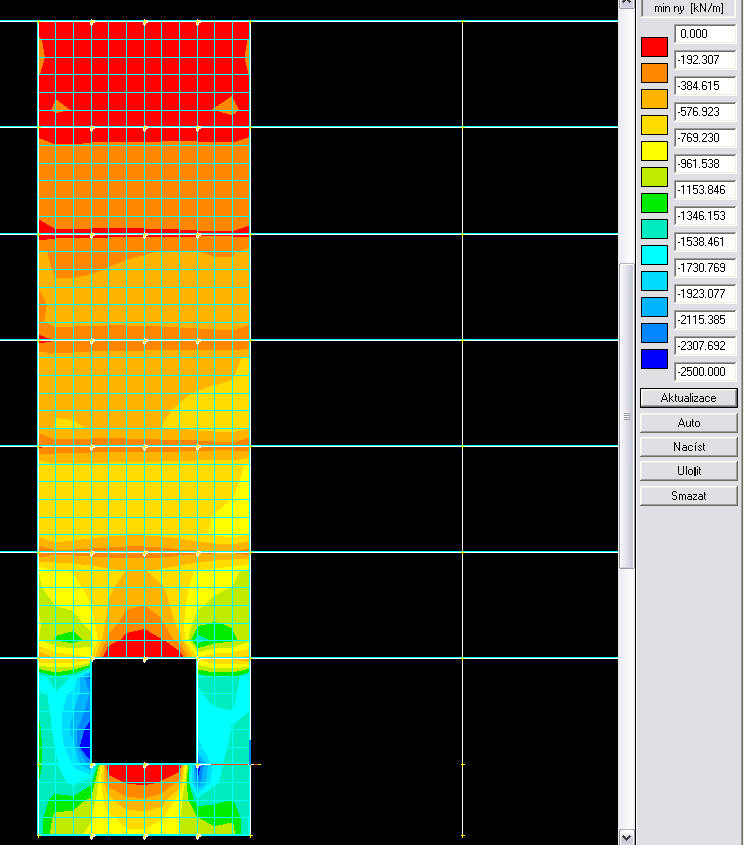The image size is (745, 845).
Task: Click the -2115.385 value field
Action: tap(705, 320)
